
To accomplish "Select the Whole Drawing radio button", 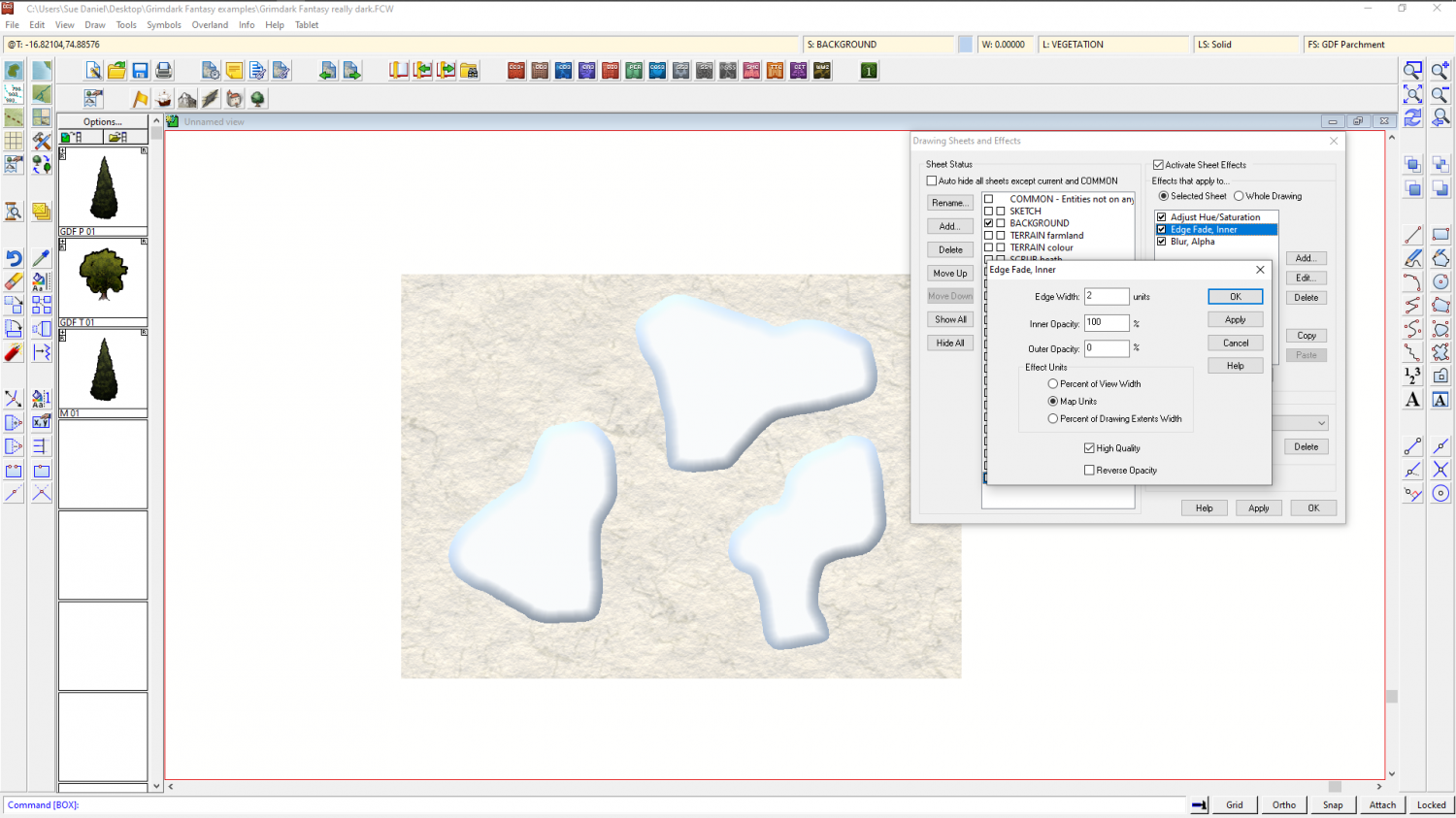I will [x=1239, y=196].
